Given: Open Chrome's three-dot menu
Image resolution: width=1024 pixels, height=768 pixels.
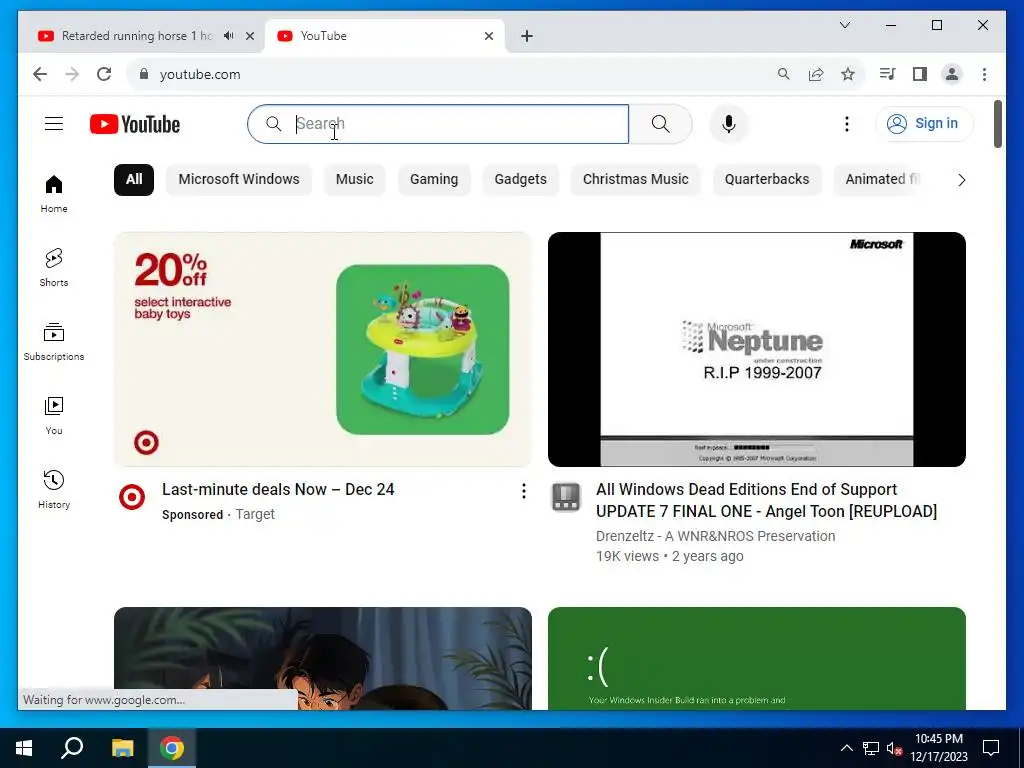Looking at the screenshot, I should [x=984, y=74].
